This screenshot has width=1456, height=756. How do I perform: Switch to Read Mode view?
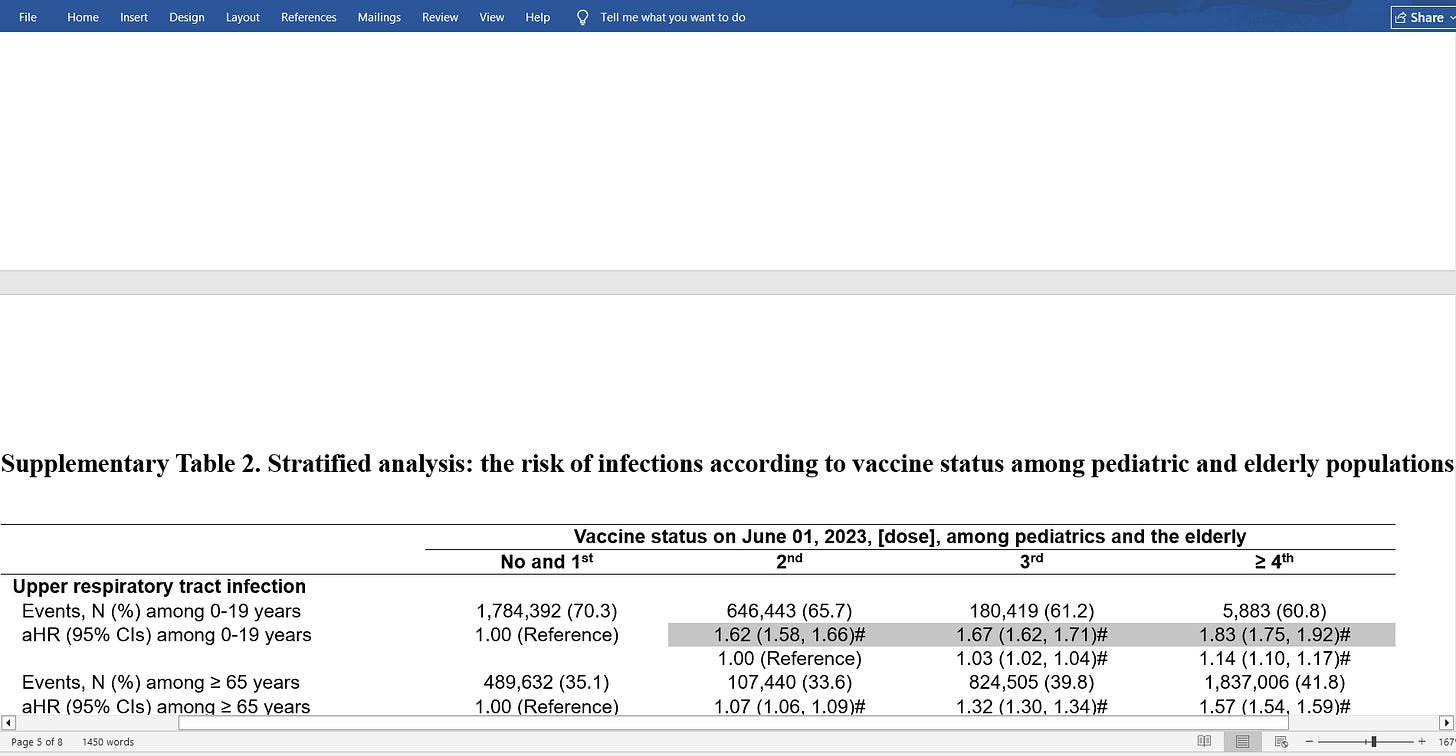[x=1205, y=741]
